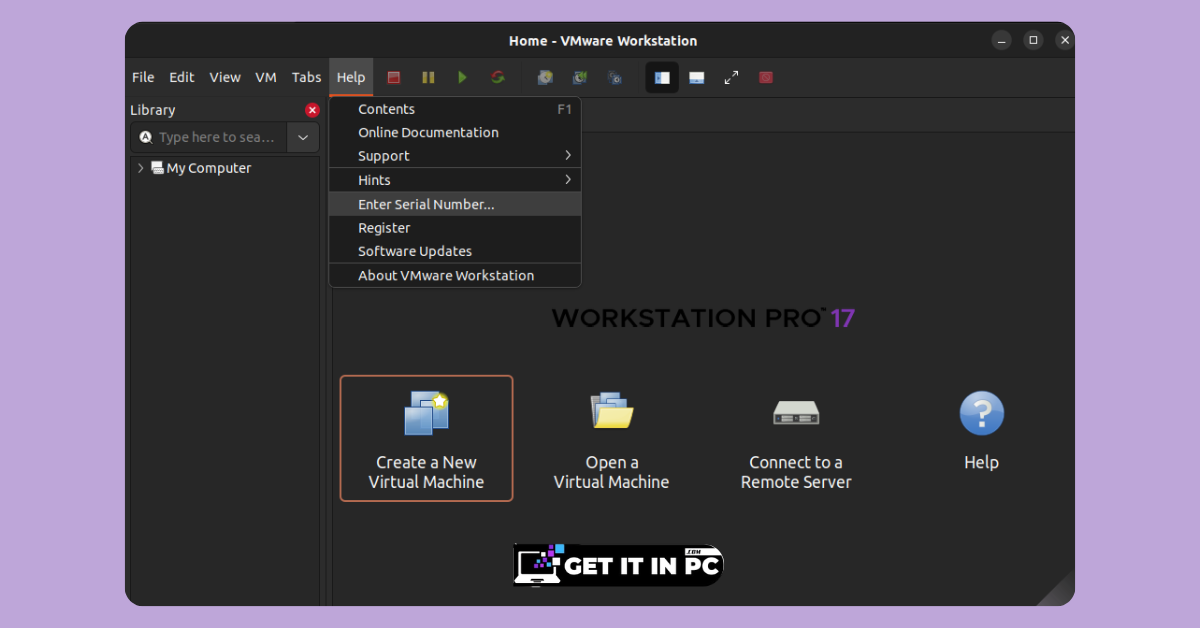Open the View menu
The width and height of the screenshot is (1200, 628).
225,77
